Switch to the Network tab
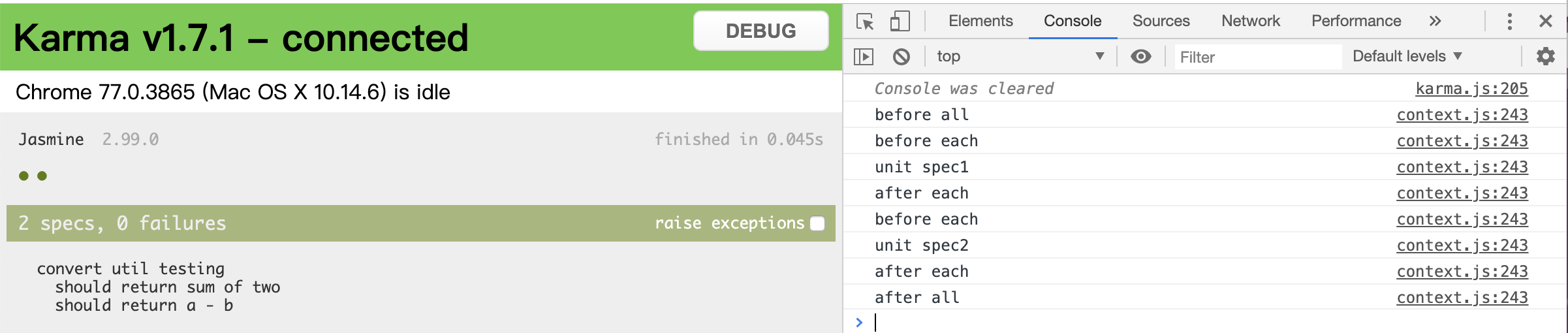 coord(1251,22)
